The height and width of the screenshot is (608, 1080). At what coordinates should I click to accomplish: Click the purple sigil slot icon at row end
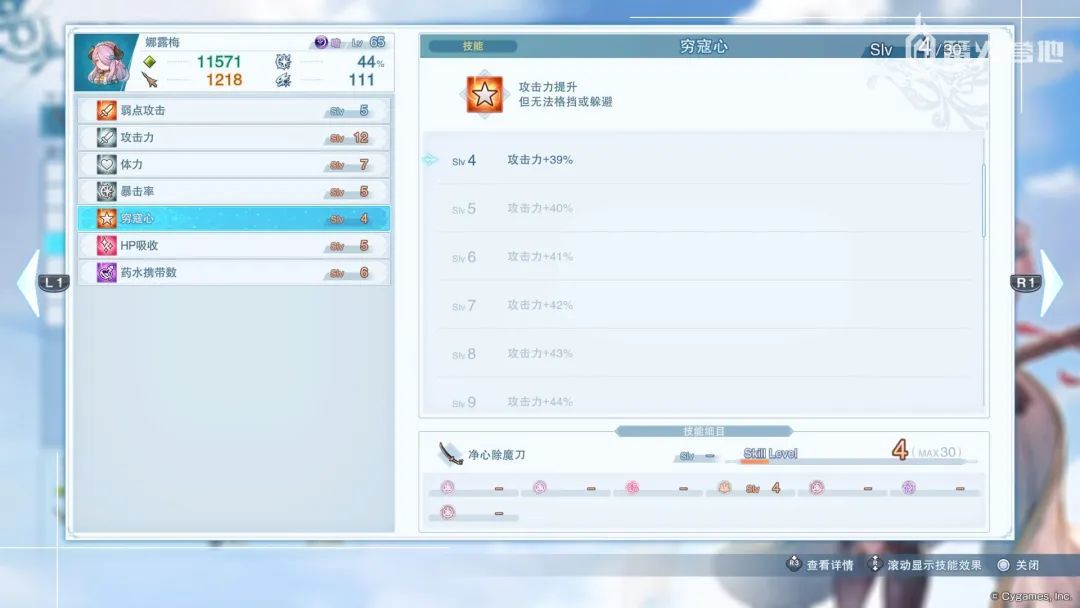(908, 488)
